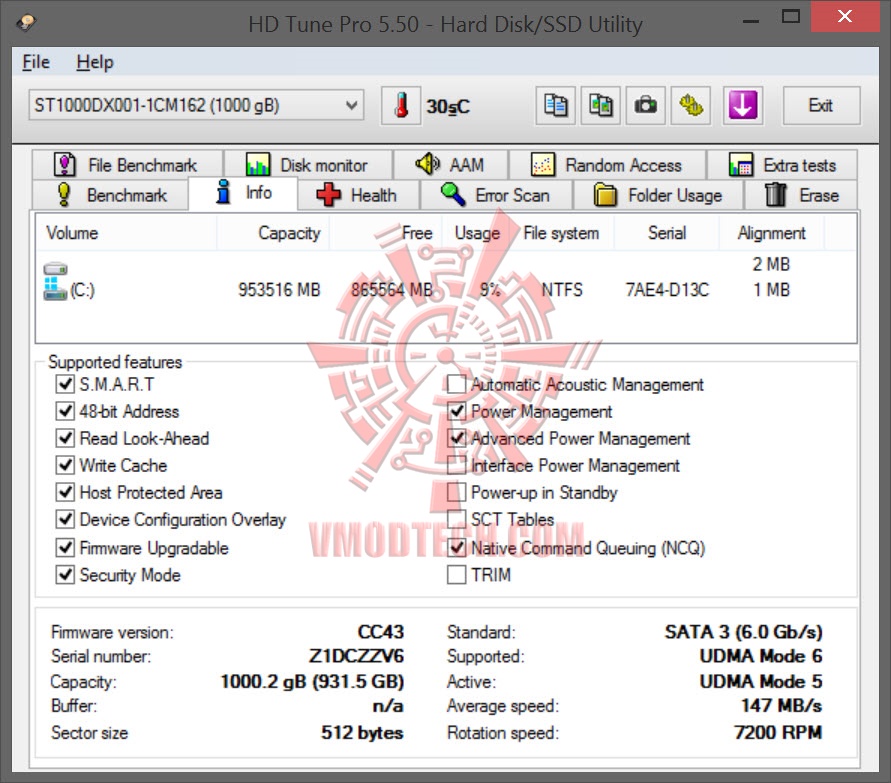Image resolution: width=891 pixels, height=783 pixels.
Task: Toggle the Security Mode checkbox
Action: tap(65, 575)
